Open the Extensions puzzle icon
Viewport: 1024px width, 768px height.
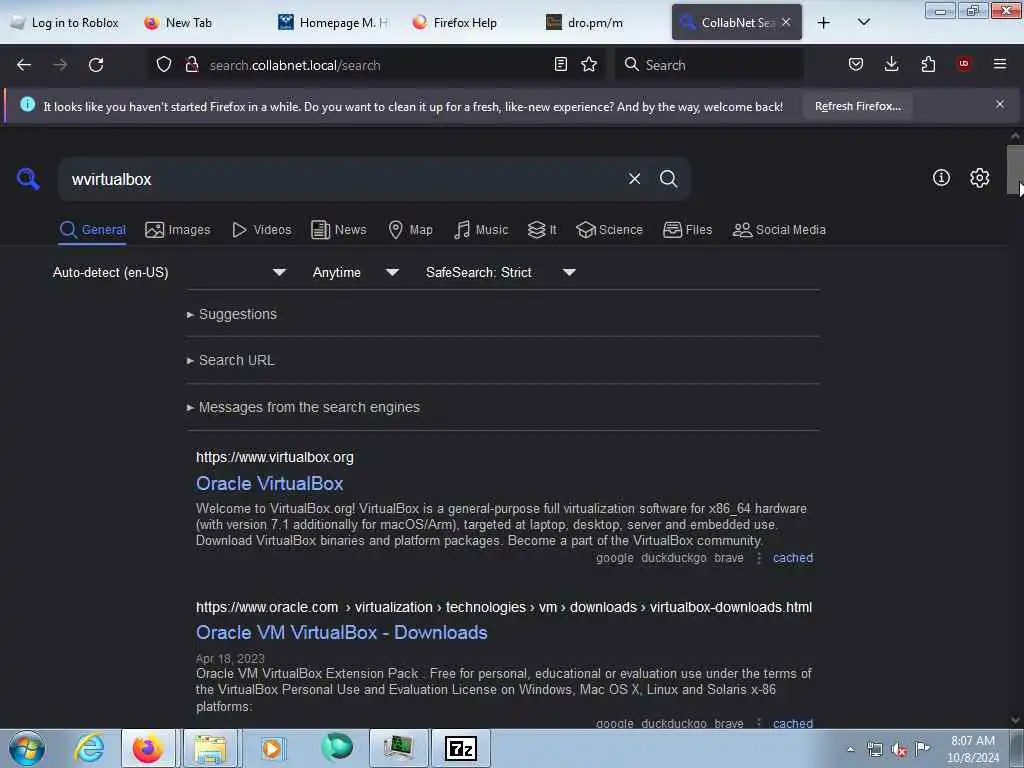[928, 64]
